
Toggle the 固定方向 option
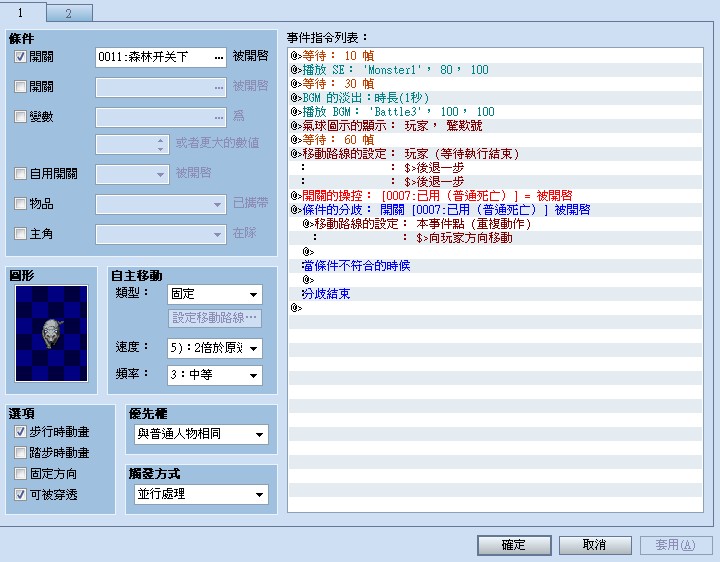pos(20,473)
